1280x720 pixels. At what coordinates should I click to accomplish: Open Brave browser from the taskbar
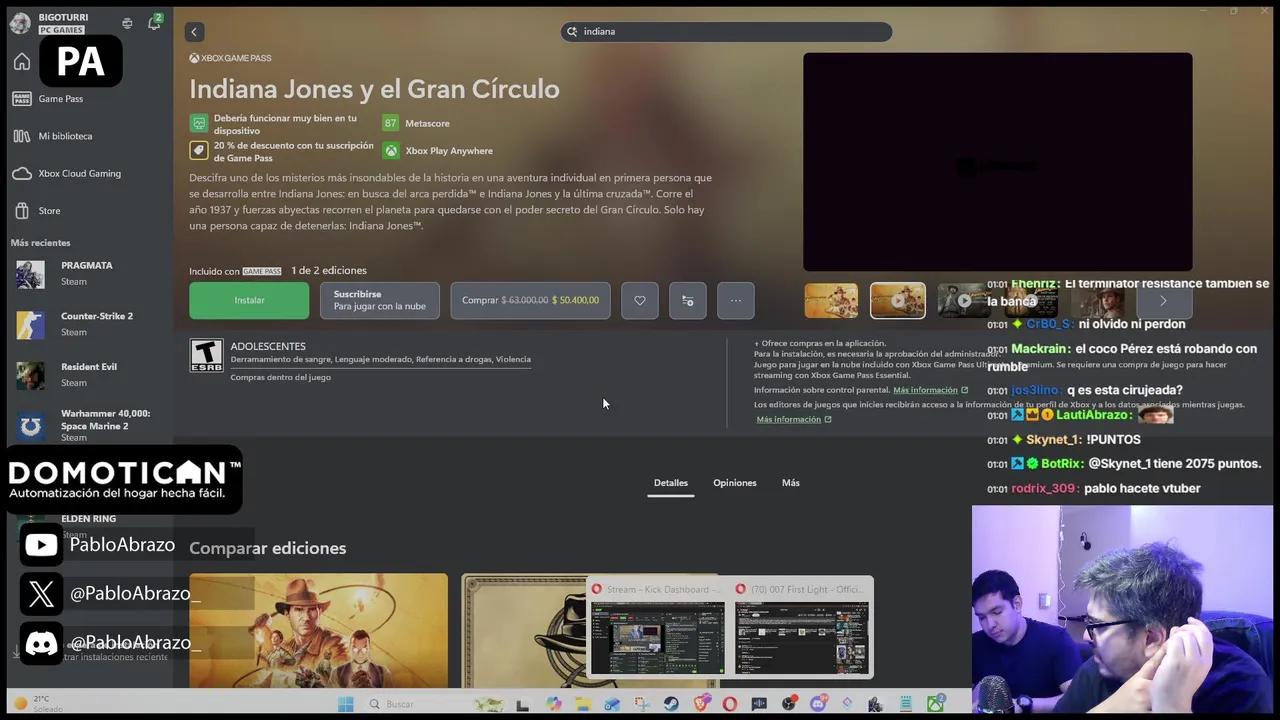click(x=702, y=704)
